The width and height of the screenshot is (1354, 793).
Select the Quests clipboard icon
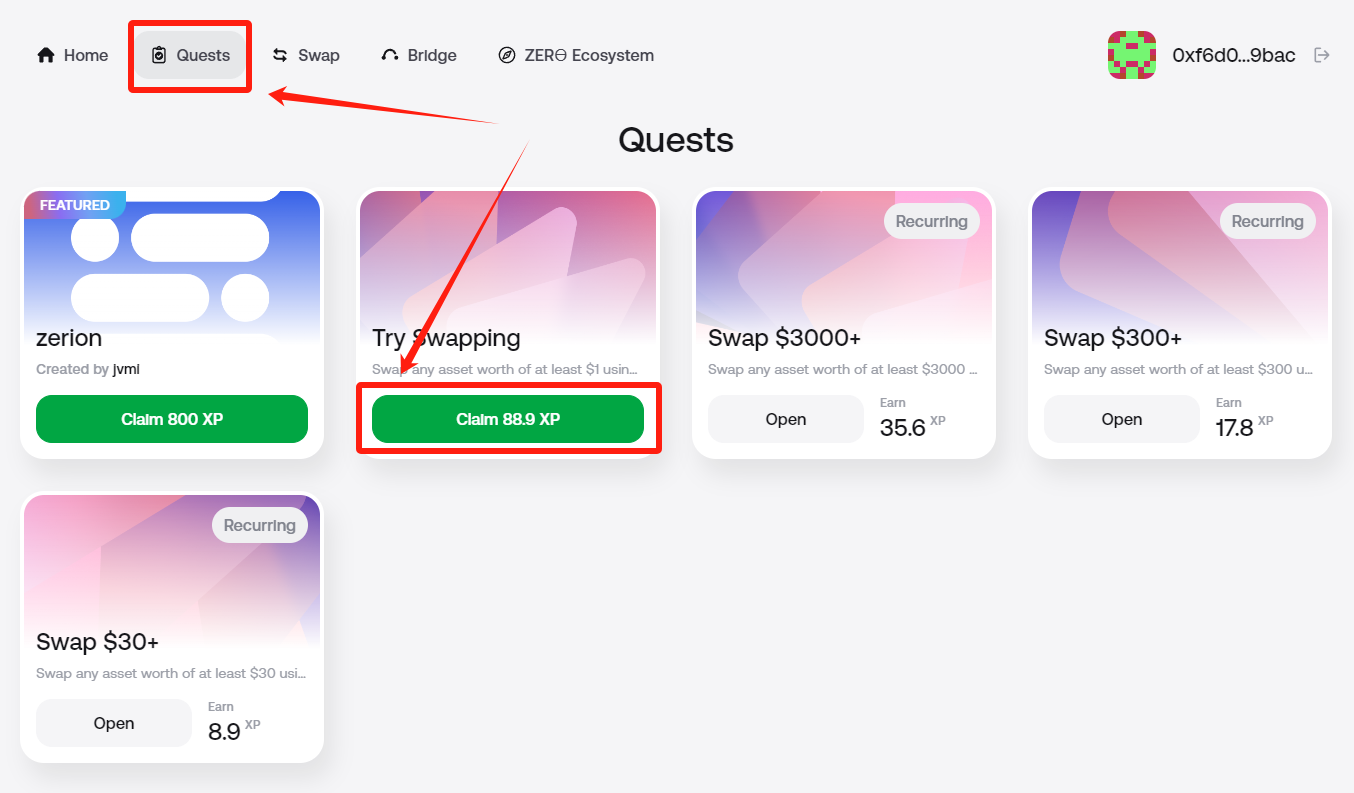coord(159,56)
